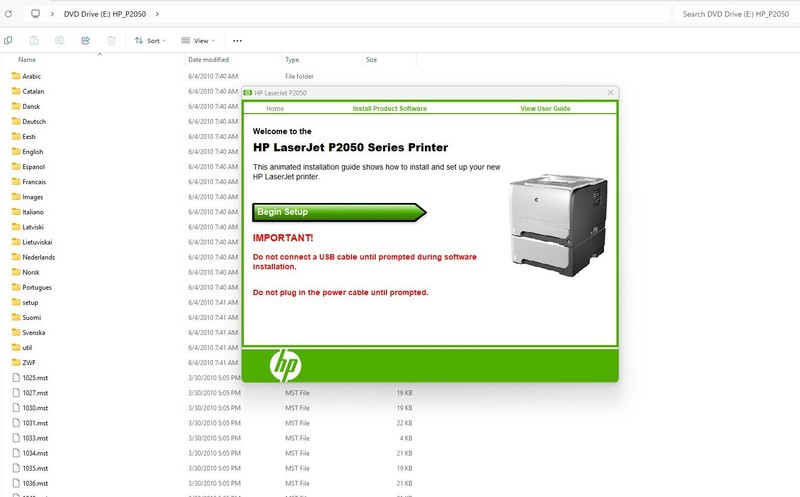Select the Arabic folder icon
This screenshot has width=800, height=497.
pyautogui.click(x=16, y=76)
